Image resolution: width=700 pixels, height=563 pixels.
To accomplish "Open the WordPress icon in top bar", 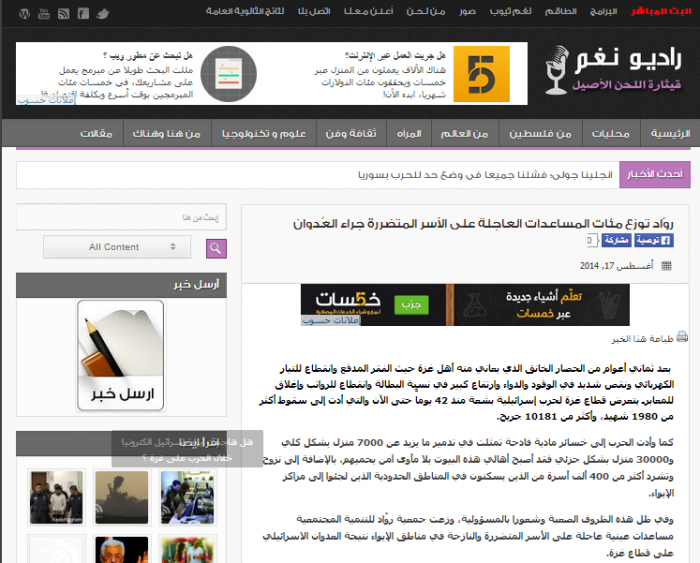I will pos(23,13).
